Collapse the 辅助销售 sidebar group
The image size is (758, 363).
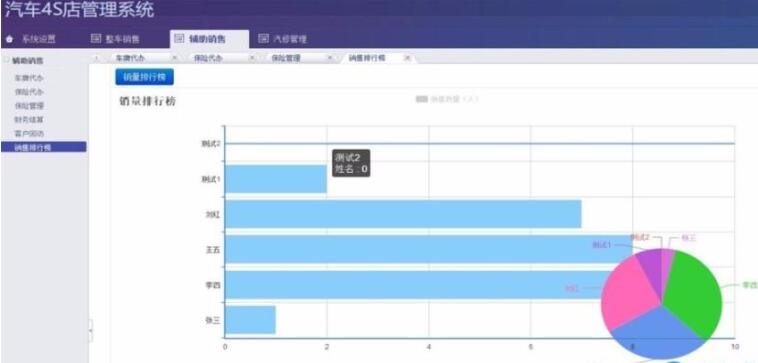(6, 60)
